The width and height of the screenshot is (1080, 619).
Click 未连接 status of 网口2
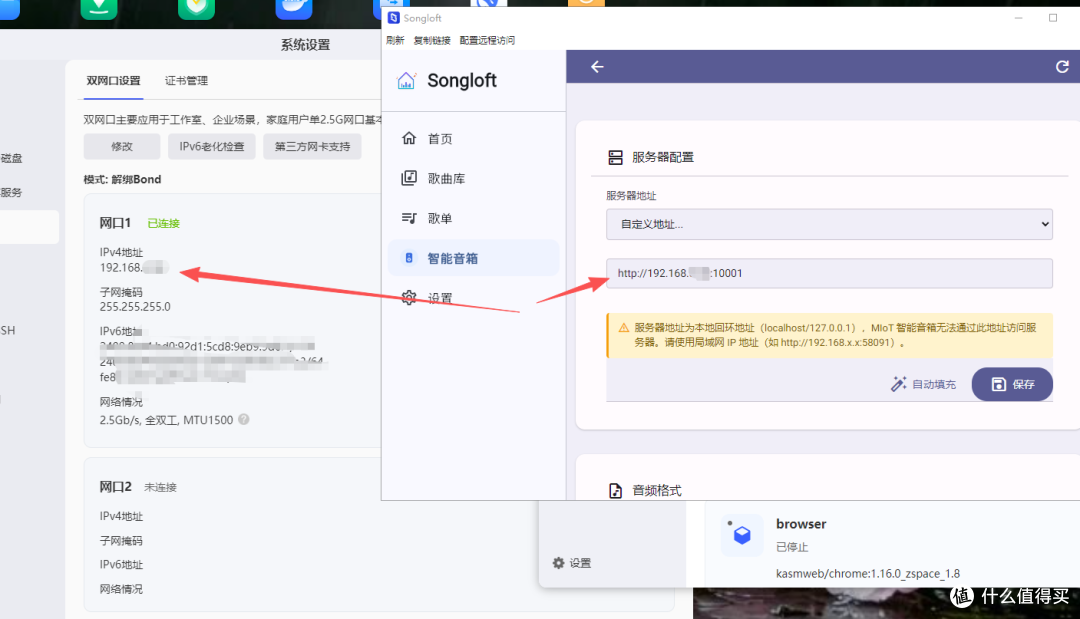(x=160, y=487)
